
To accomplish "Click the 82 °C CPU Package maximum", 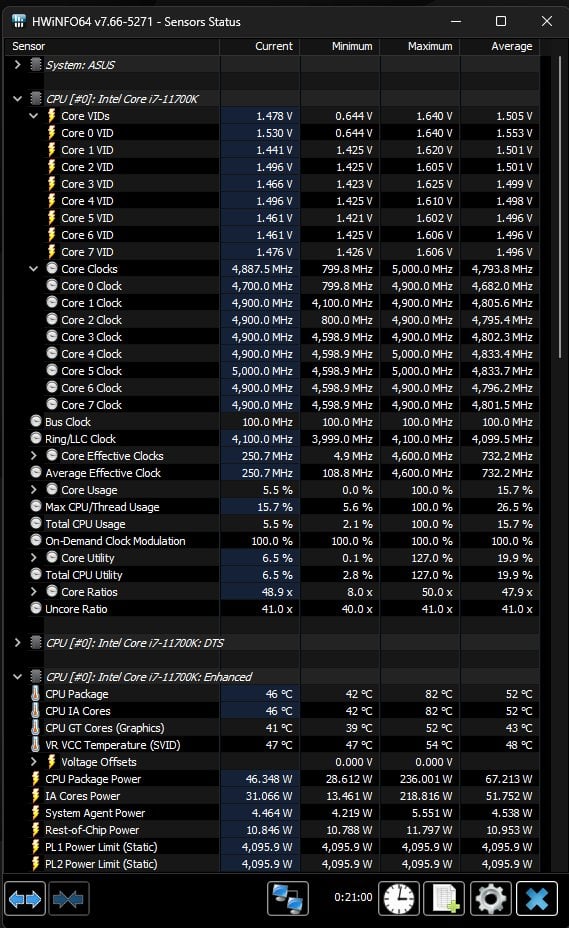I will click(x=438, y=694).
